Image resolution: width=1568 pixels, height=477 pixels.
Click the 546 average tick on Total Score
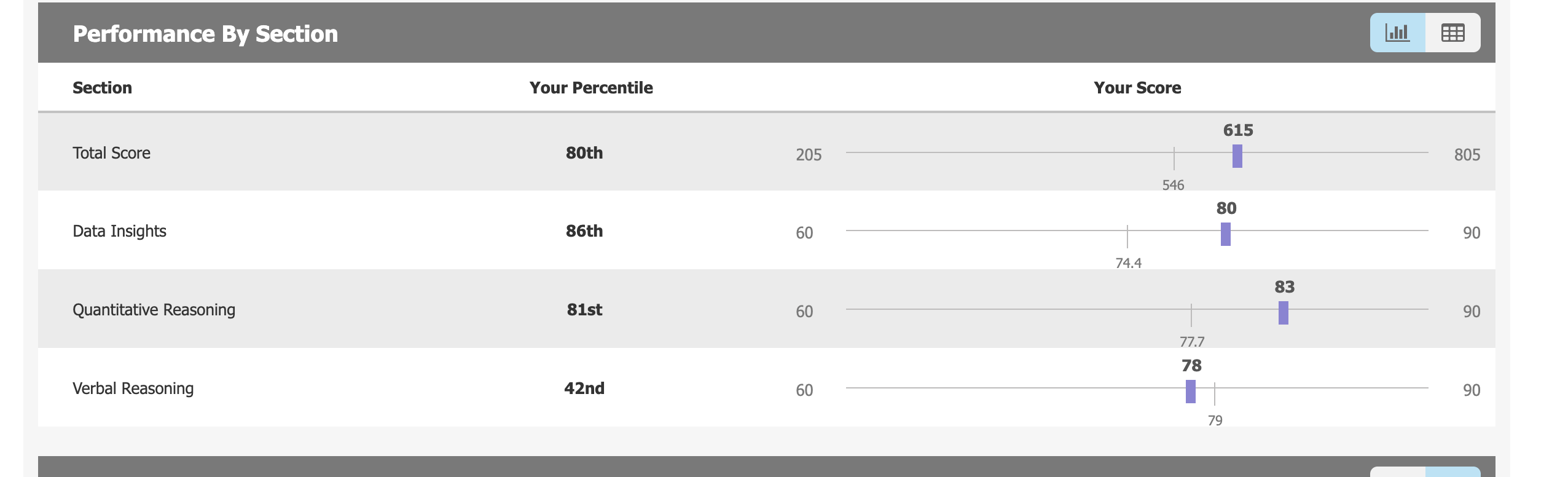click(x=1174, y=159)
